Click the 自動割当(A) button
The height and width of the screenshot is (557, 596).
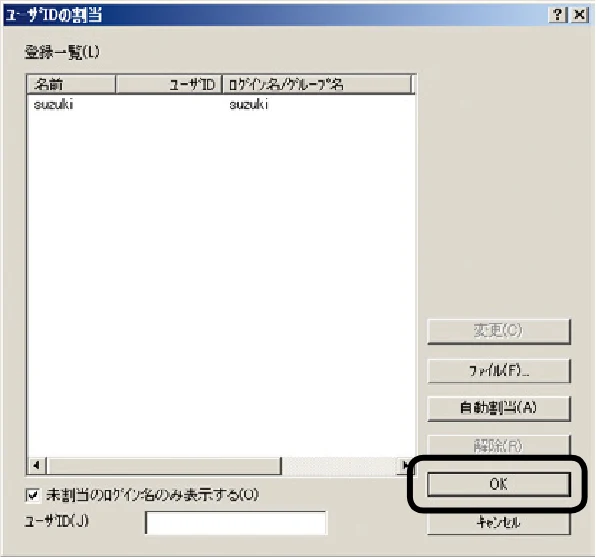point(499,408)
